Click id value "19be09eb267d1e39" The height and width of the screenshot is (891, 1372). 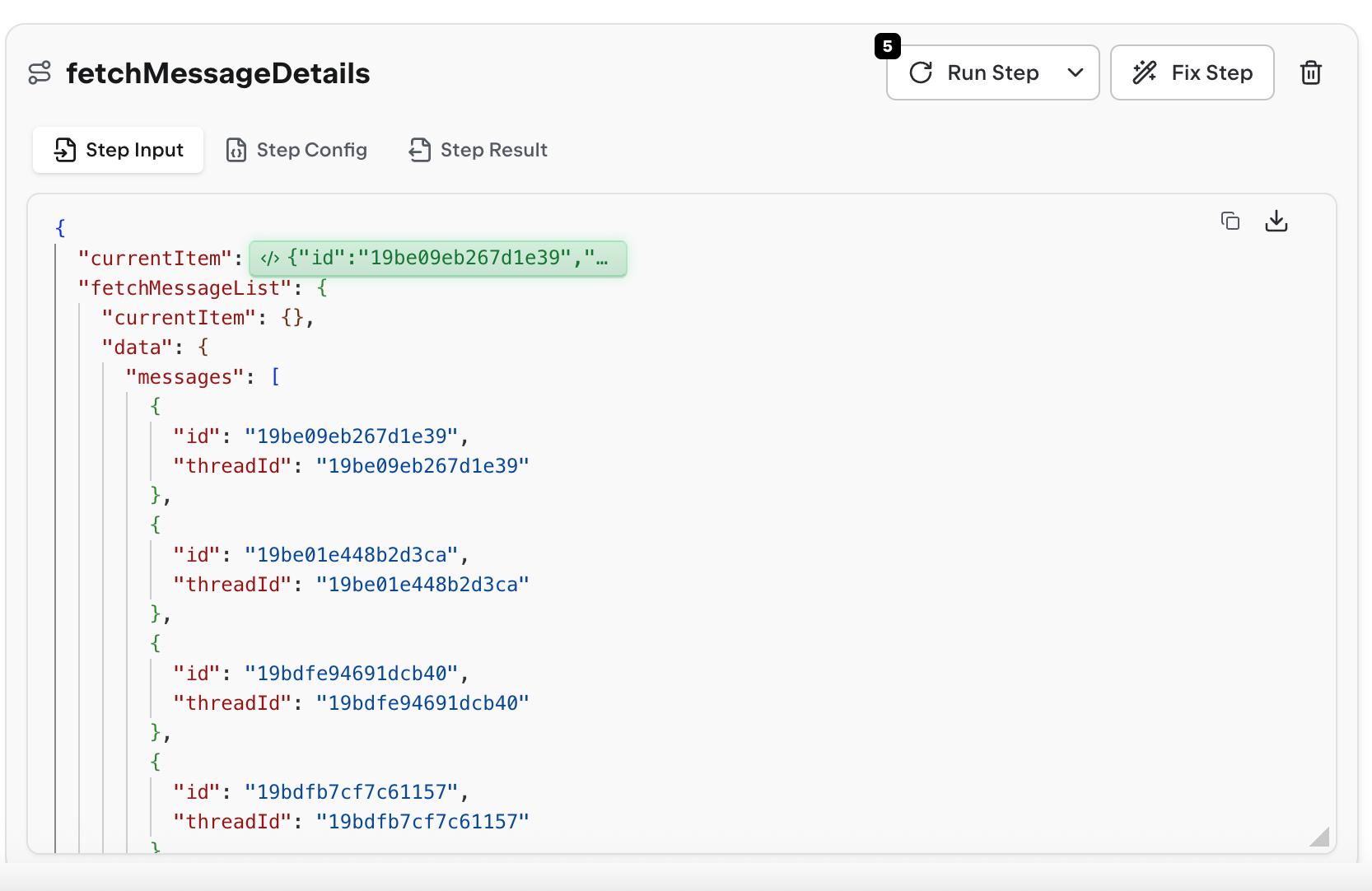(352, 436)
